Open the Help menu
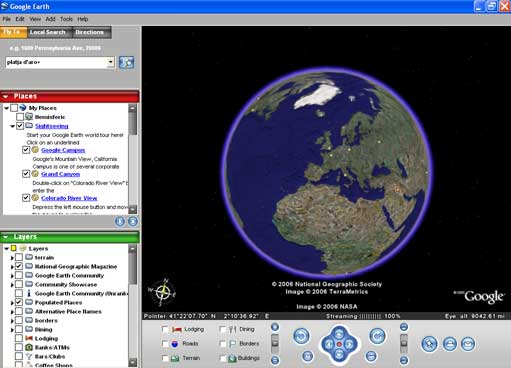511x368 pixels. (x=83, y=19)
